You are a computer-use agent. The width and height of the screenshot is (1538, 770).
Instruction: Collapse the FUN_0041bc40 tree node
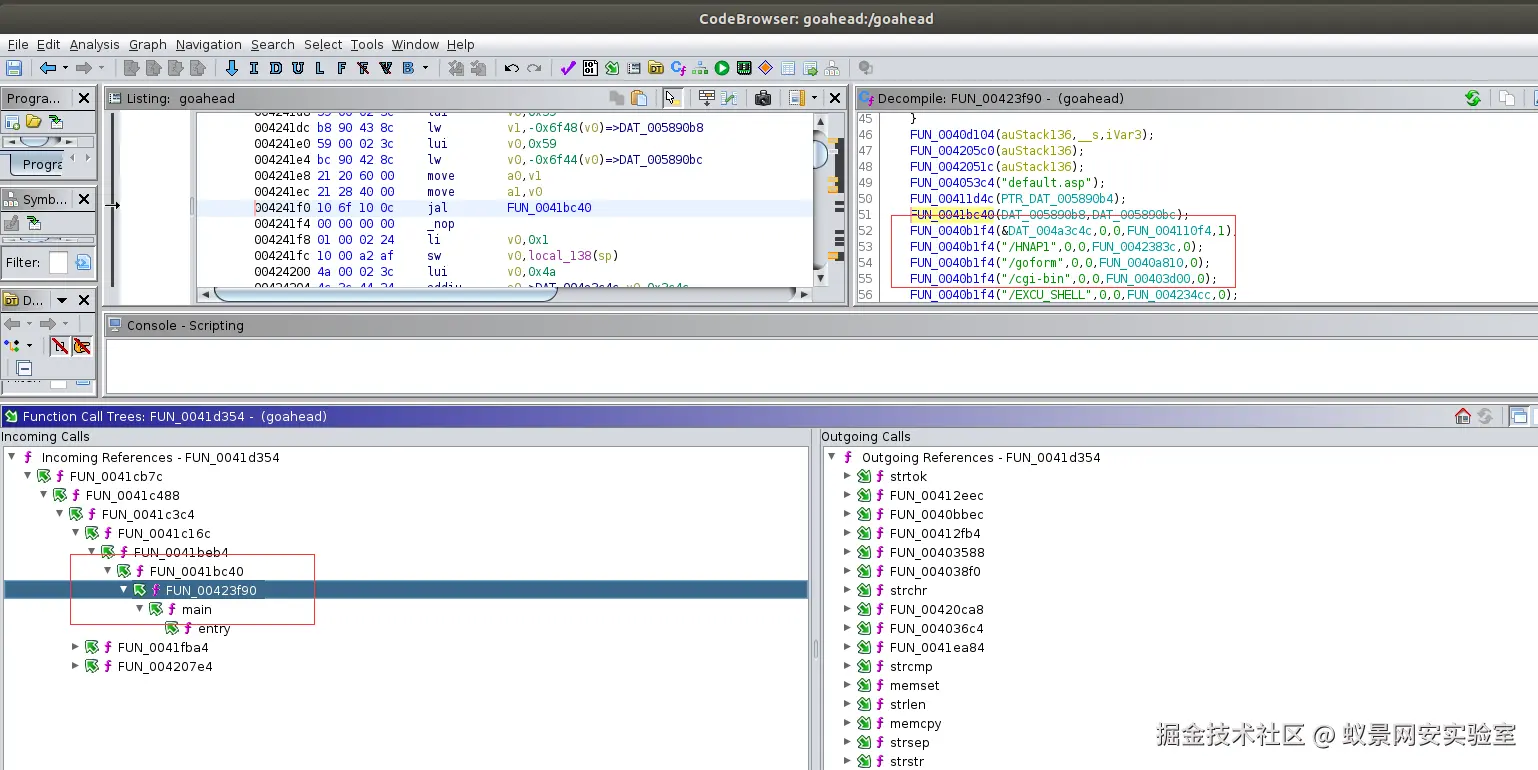[108, 571]
